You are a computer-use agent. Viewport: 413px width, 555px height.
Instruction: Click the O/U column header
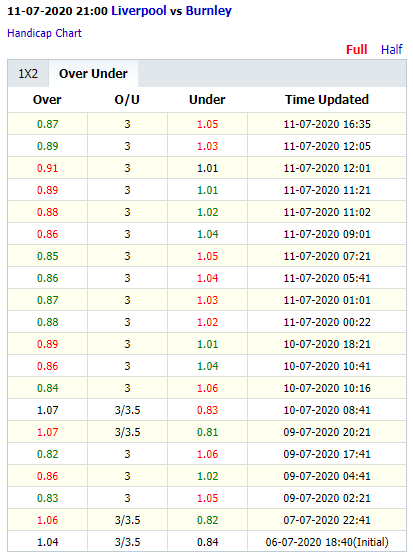coord(127,100)
